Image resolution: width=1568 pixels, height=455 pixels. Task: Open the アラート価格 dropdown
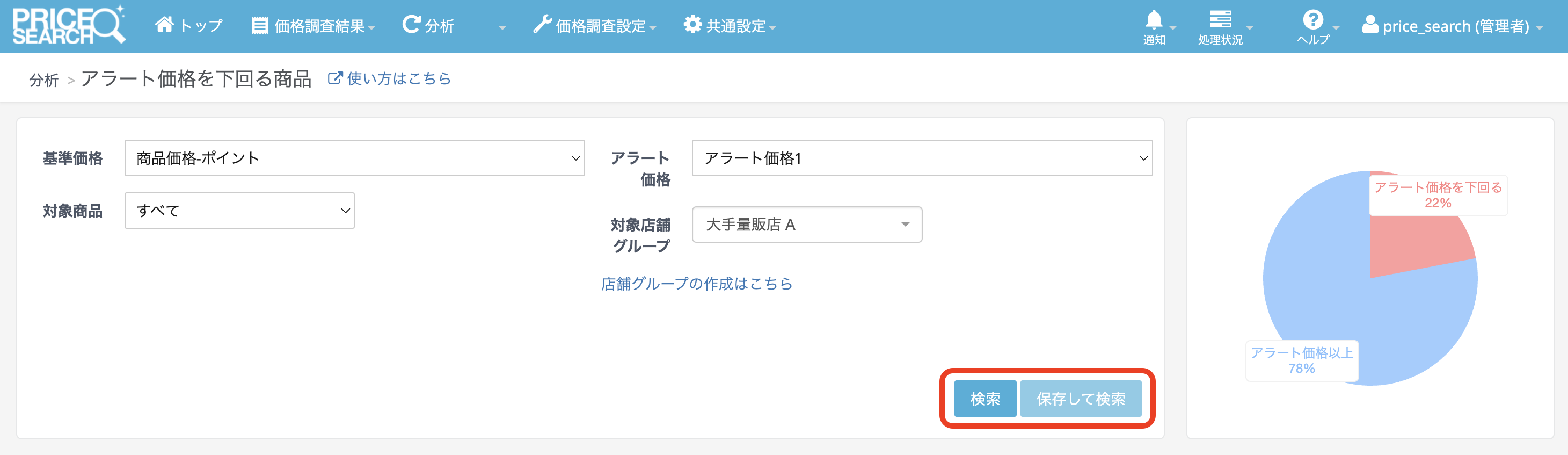[922, 158]
